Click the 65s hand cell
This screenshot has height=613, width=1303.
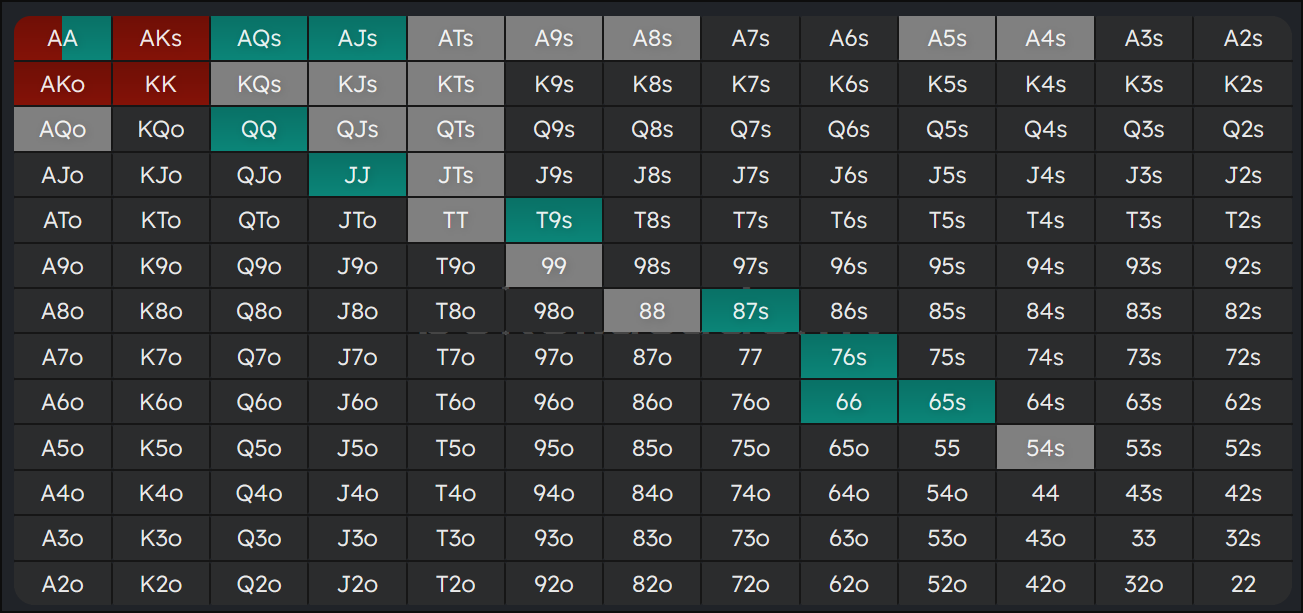[x=947, y=402]
